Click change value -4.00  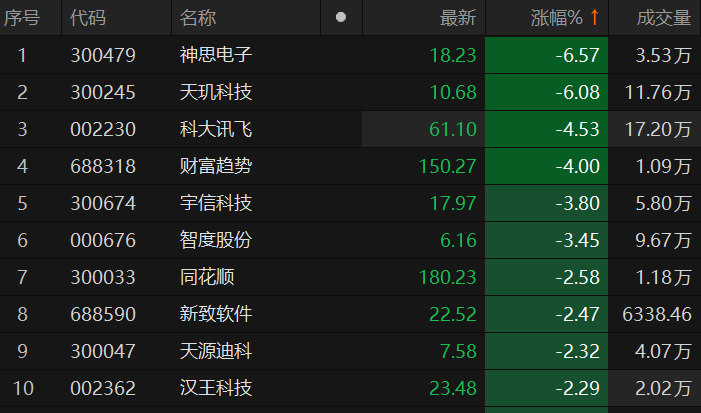point(577,167)
